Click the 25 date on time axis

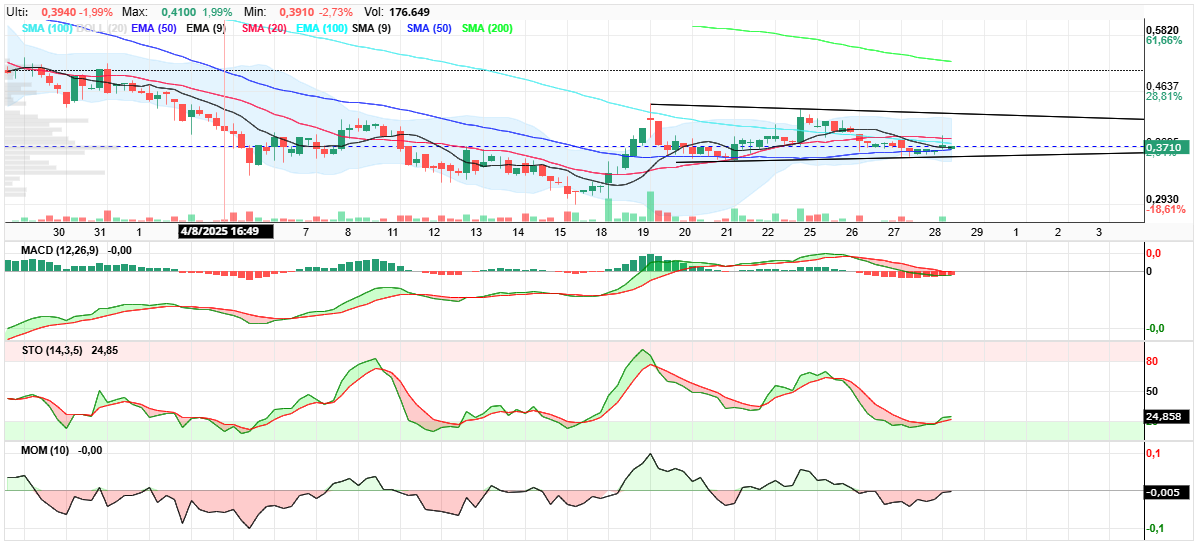click(x=811, y=231)
